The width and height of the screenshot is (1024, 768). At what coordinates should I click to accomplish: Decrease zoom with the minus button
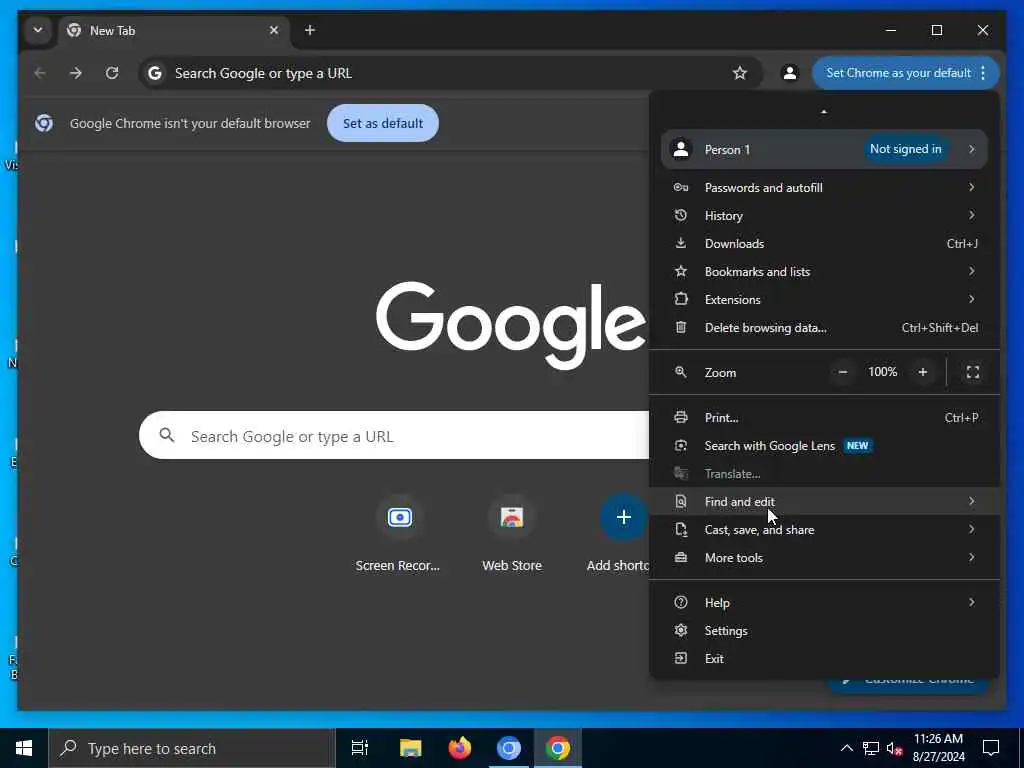pyautogui.click(x=843, y=372)
